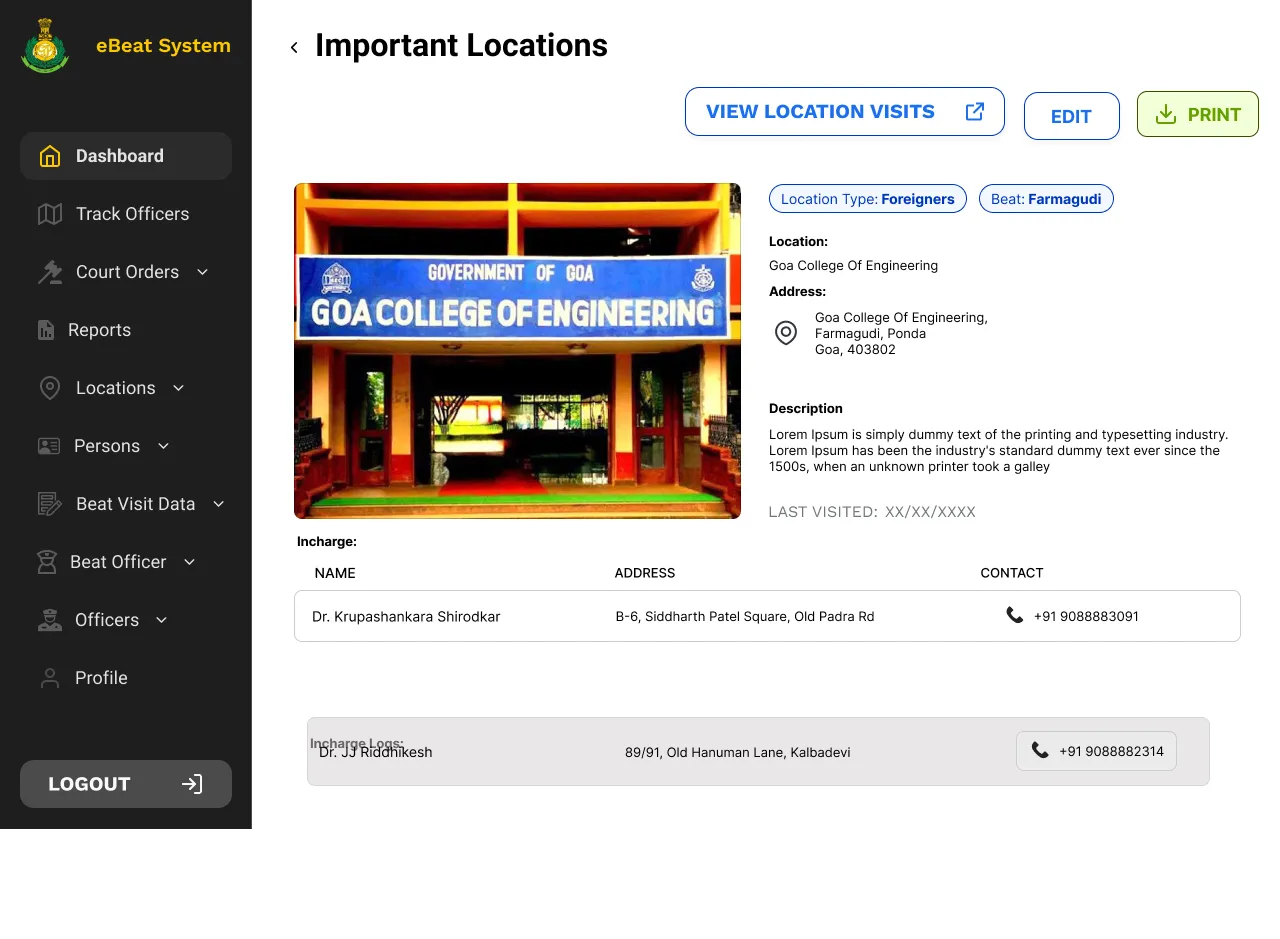Click the download icon on Print button

[1165, 115]
